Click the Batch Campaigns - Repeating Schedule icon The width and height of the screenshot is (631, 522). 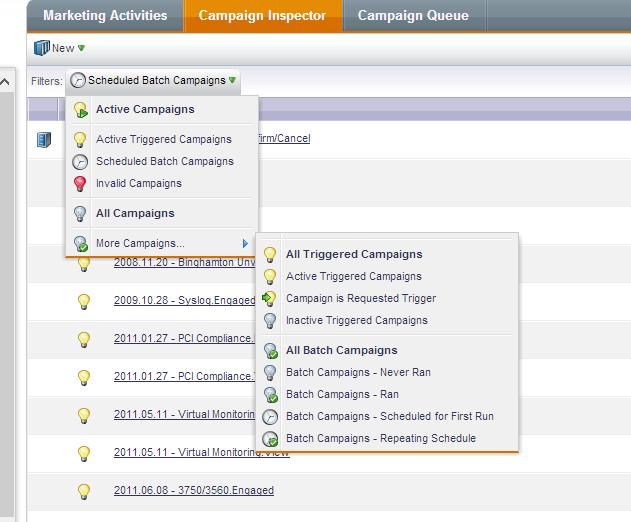coord(269,439)
